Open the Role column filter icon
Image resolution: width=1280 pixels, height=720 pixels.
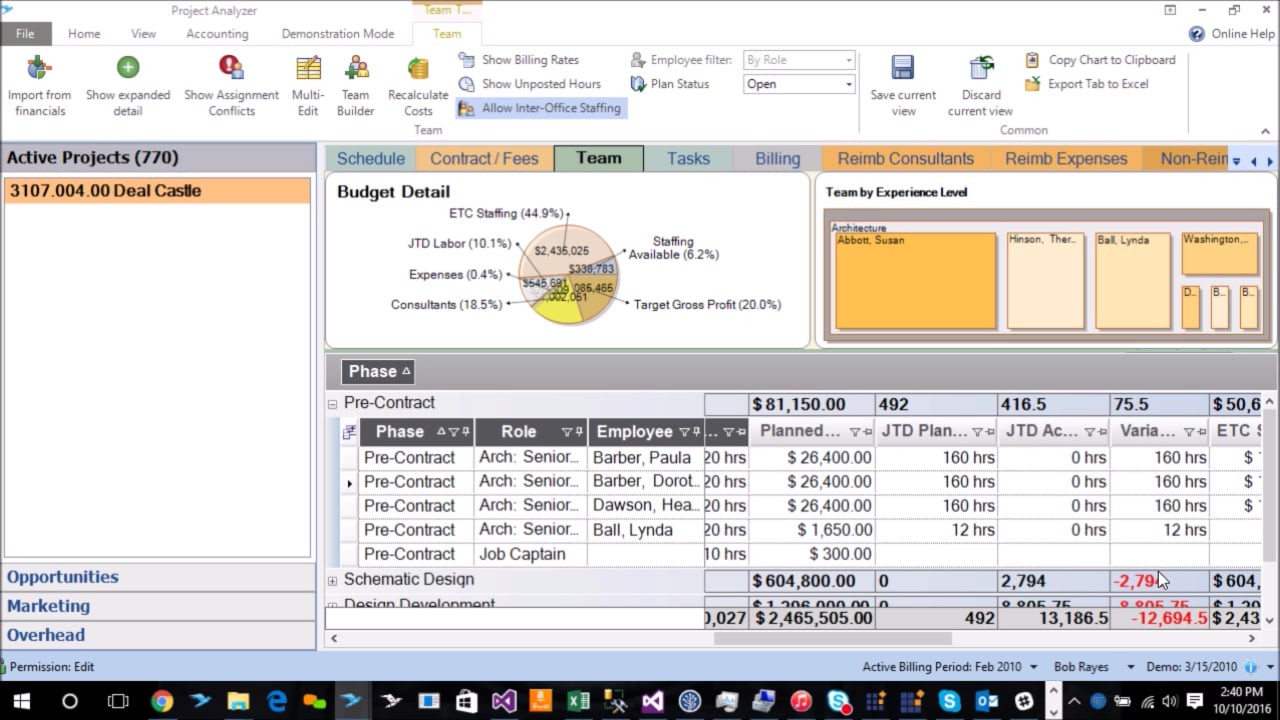[567, 432]
